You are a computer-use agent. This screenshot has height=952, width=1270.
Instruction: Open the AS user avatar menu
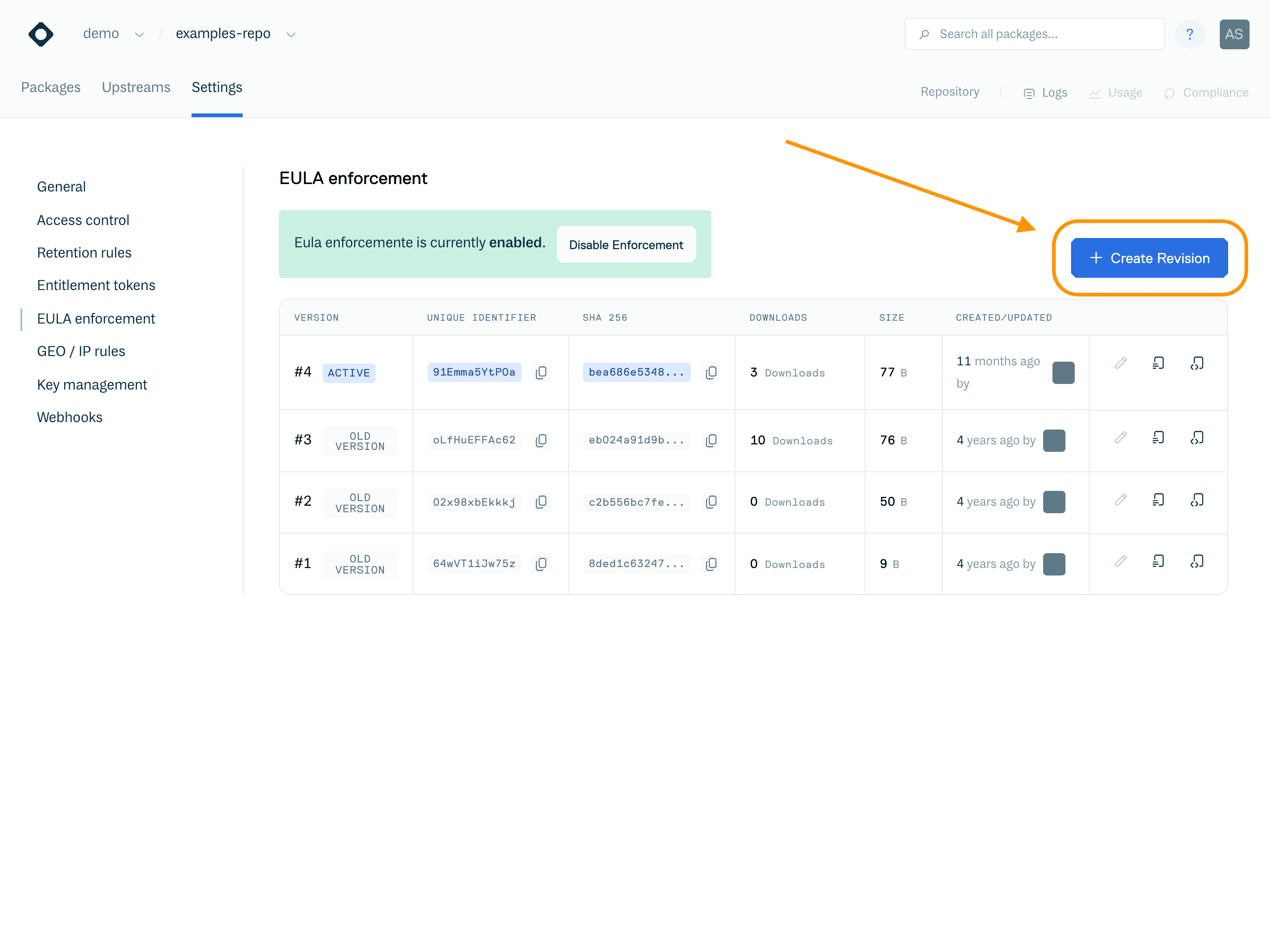pyautogui.click(x=1234, y=34)
